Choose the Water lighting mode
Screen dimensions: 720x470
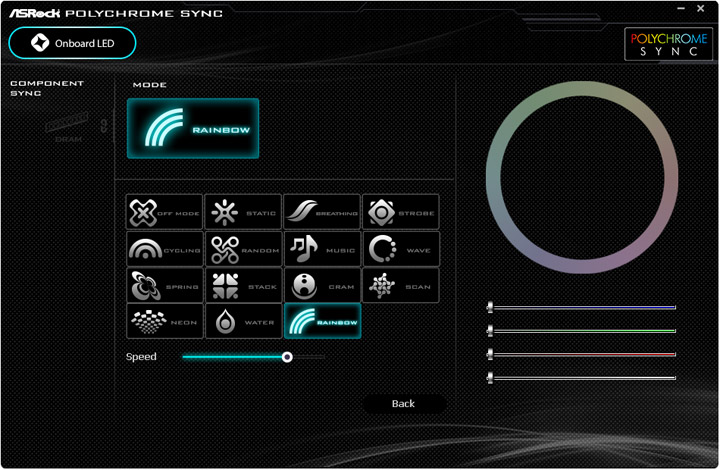point(243,321)
